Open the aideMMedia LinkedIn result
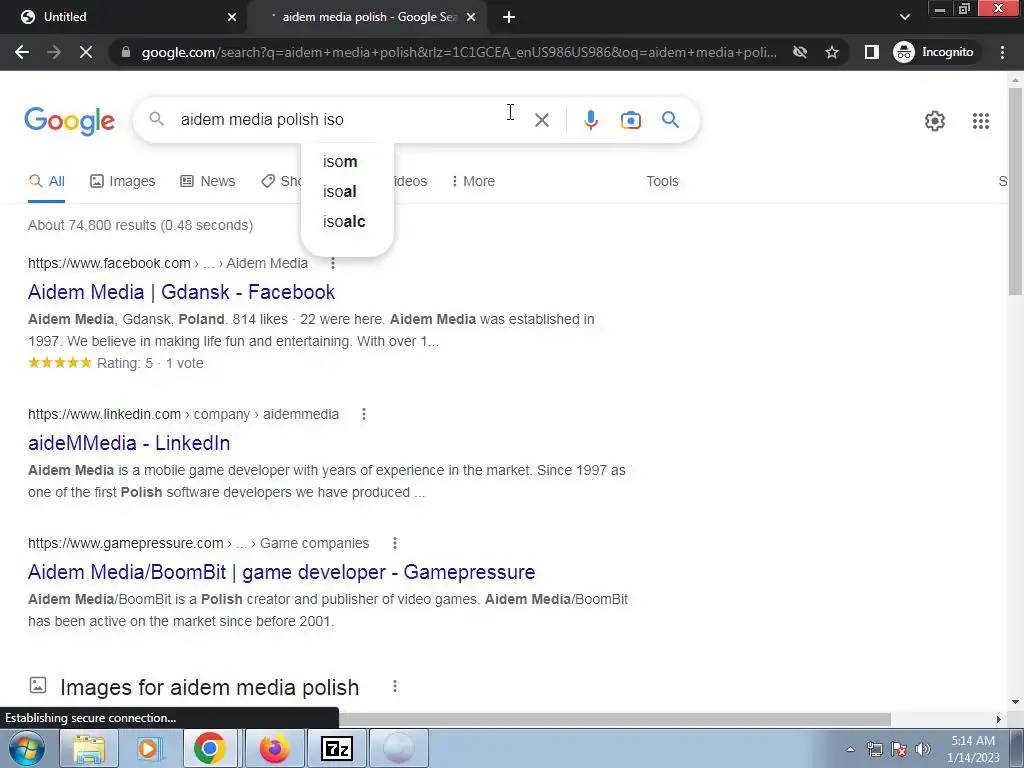This screenshot has width=1024, height=768. [x=129, y=443]
